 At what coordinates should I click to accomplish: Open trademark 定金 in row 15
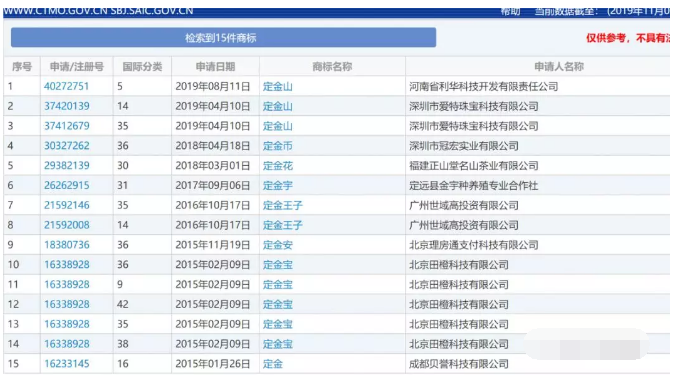[272, 363]
